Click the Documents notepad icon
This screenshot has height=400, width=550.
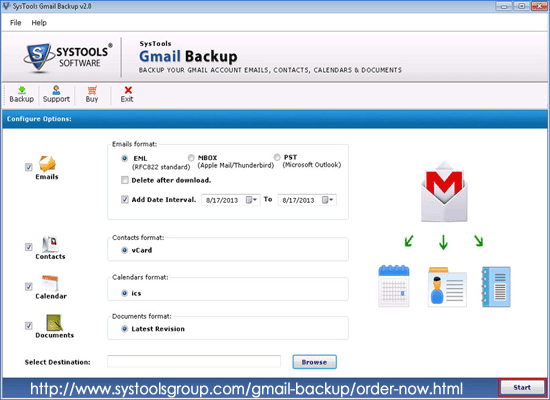point(54,322)
